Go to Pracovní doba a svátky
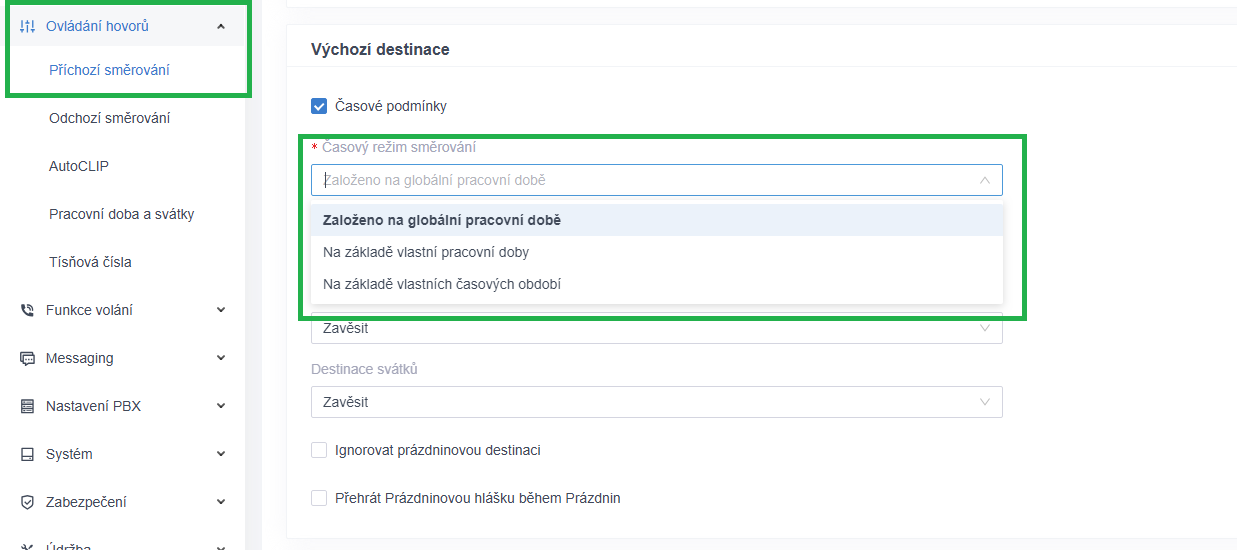This screenshot has width=1237, height=550. coord(122,214)
